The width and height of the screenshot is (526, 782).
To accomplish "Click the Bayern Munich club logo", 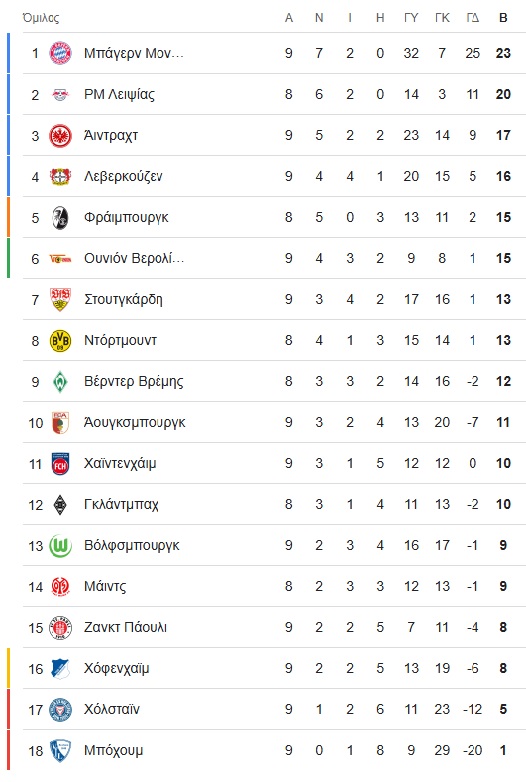I will 60,53.
